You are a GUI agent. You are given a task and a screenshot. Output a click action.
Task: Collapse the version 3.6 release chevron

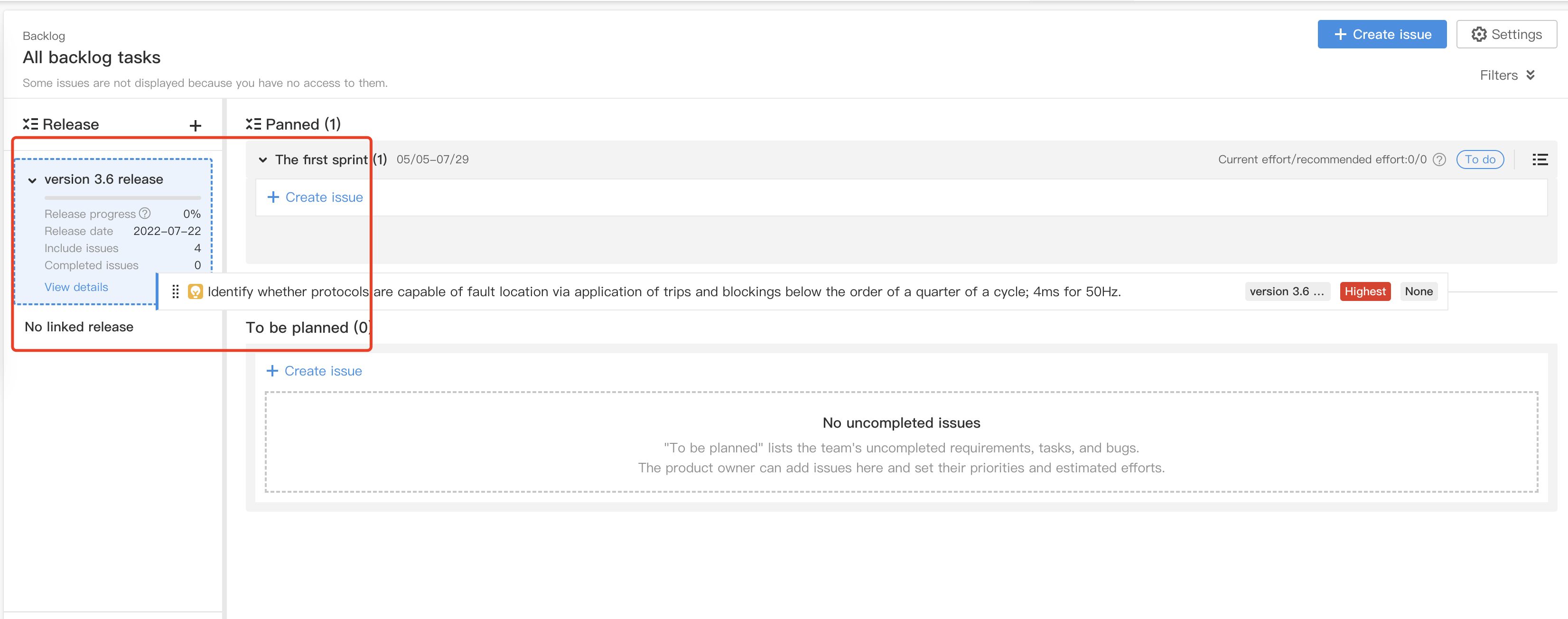click(32, 180)
